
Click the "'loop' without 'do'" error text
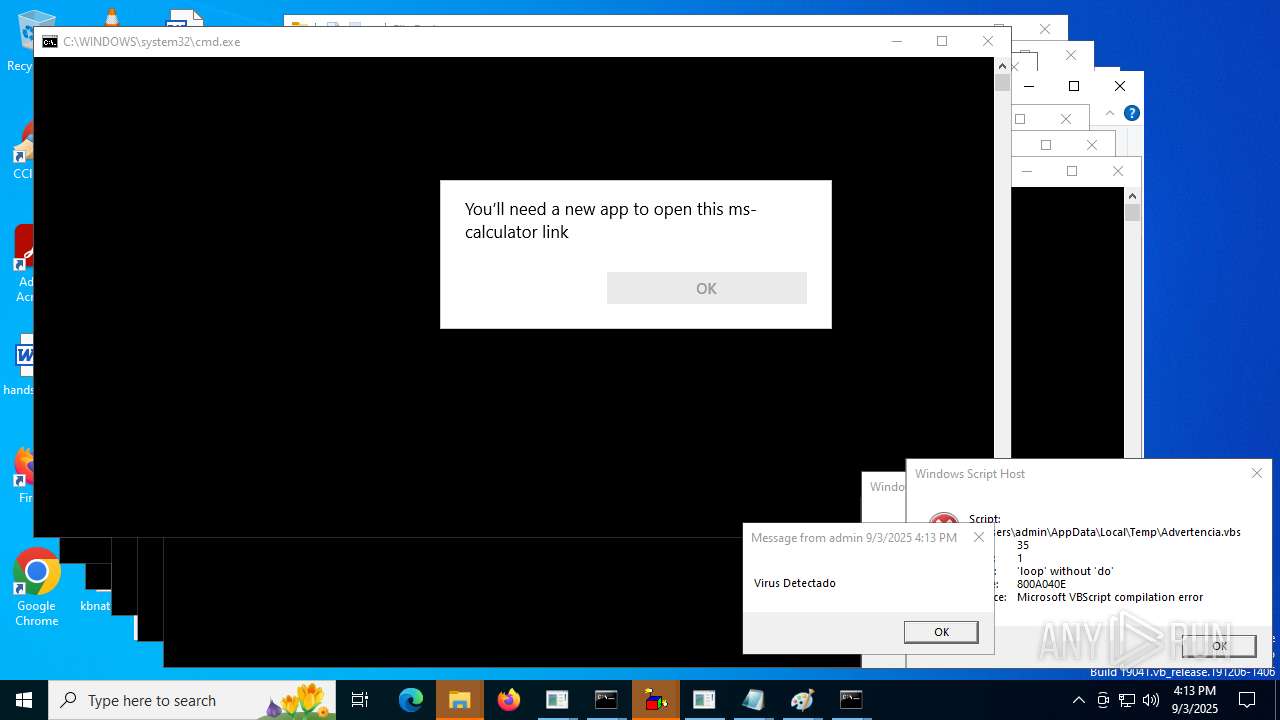point(1065,571)
